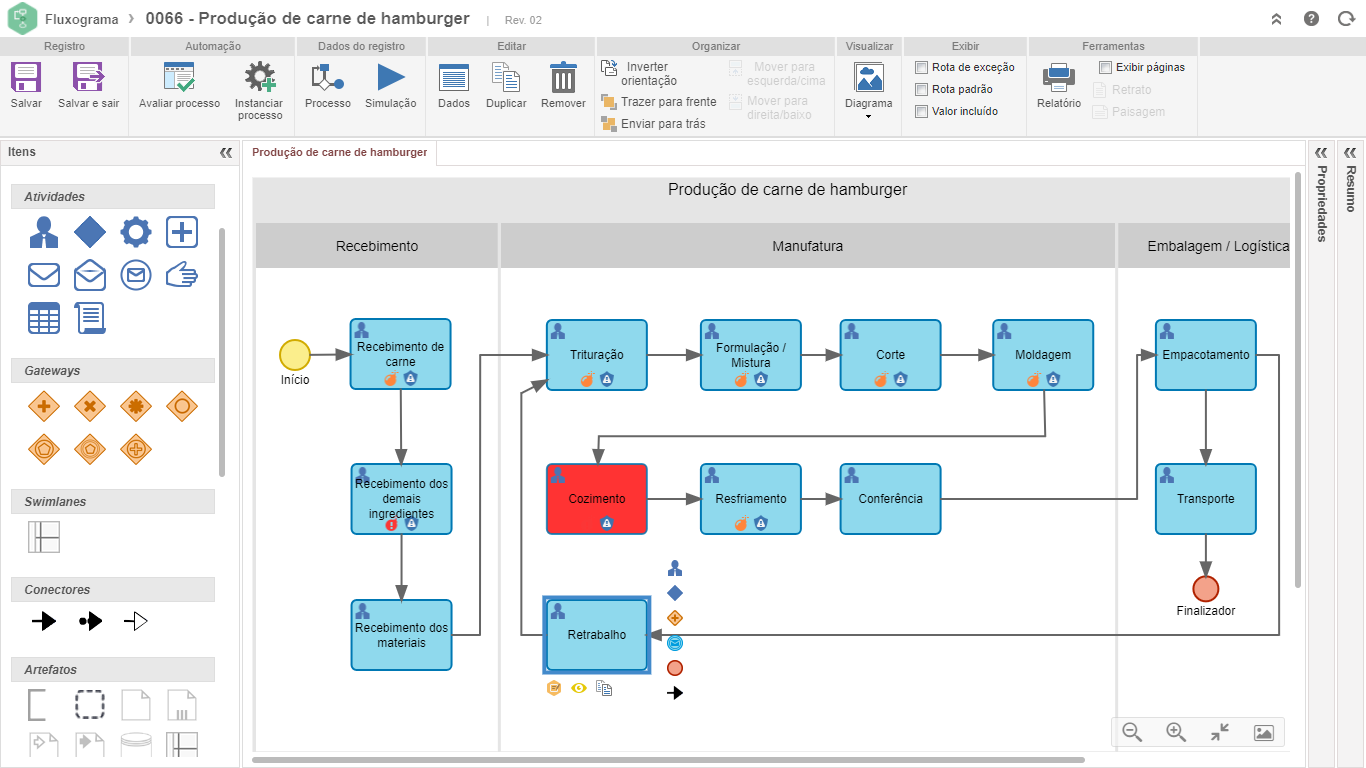1366x768 pixels.
Task: Start the Simulação play icon
Action: pyautogui.click(x=390, y=78)
